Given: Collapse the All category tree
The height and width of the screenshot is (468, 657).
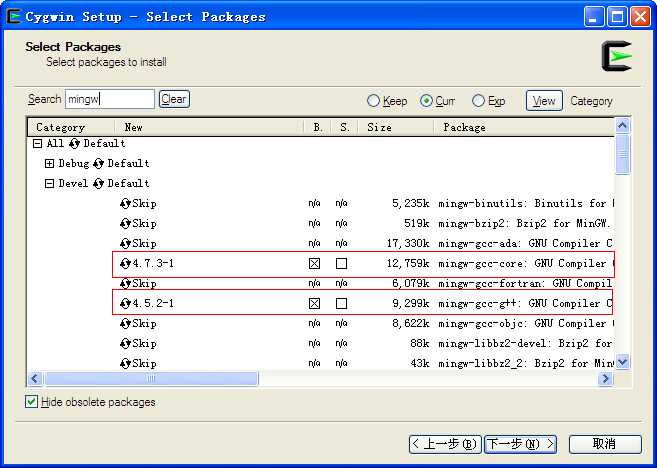Looking at the screenshot, I should pyautogui.click(x=38, y=144).
